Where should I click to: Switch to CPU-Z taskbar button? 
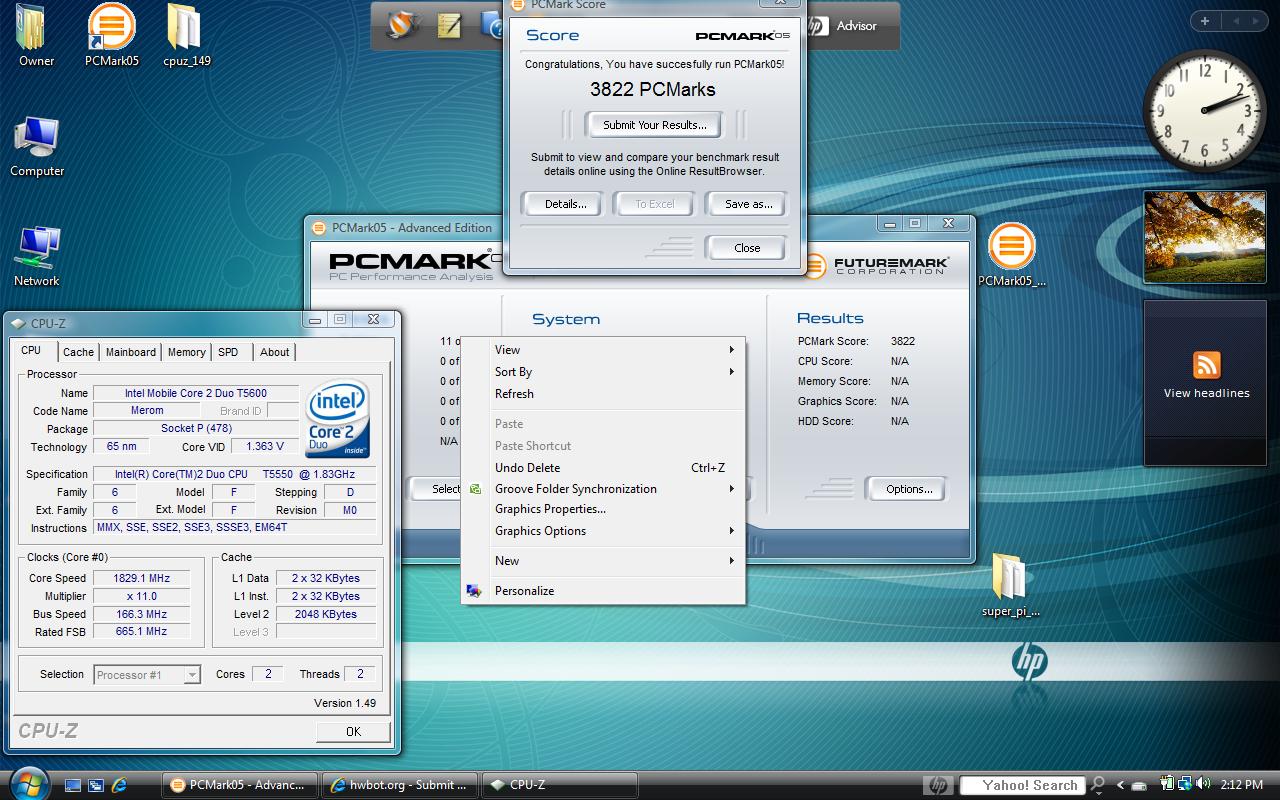click(559, 785)
